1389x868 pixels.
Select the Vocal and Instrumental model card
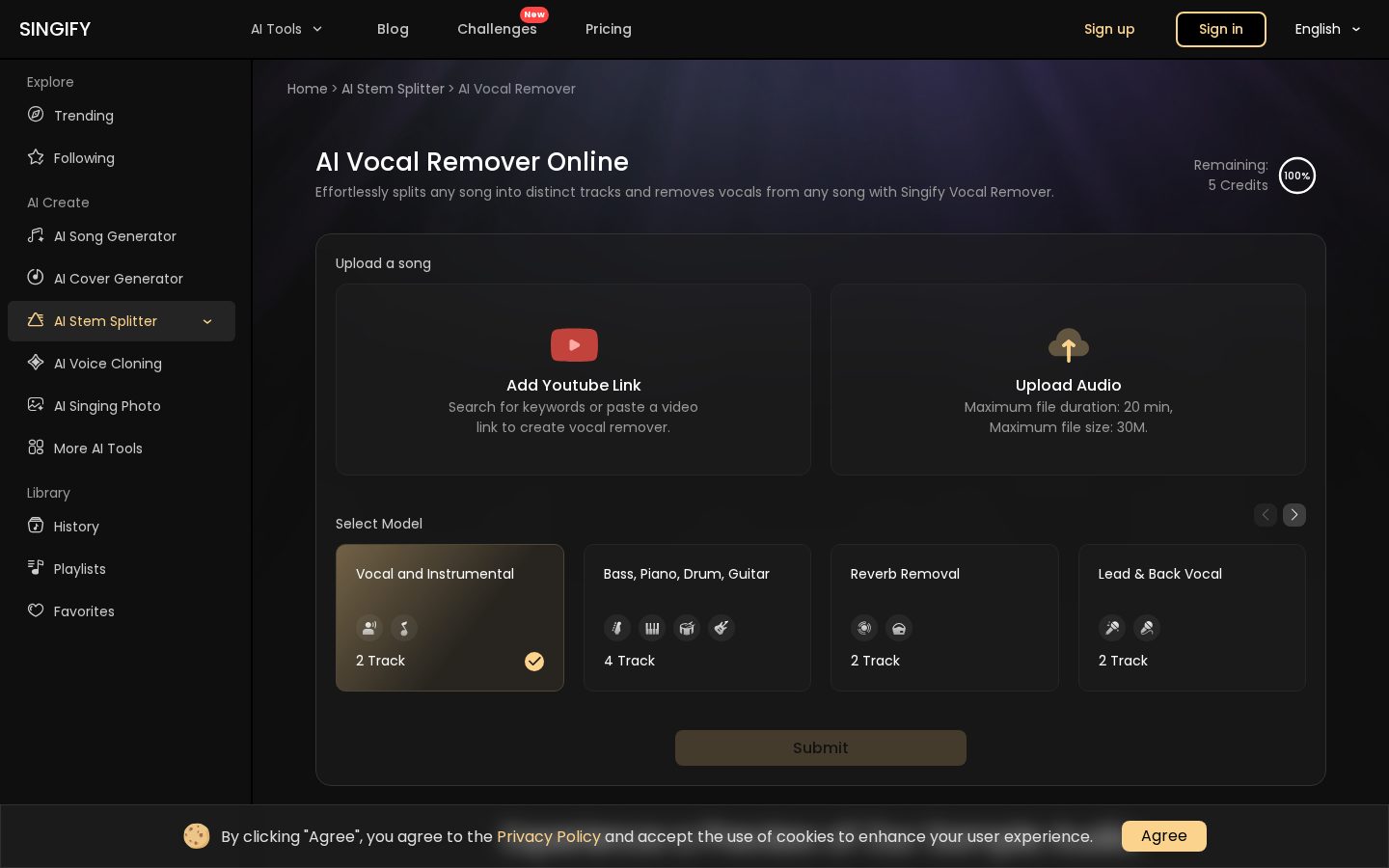click(449, 617)
